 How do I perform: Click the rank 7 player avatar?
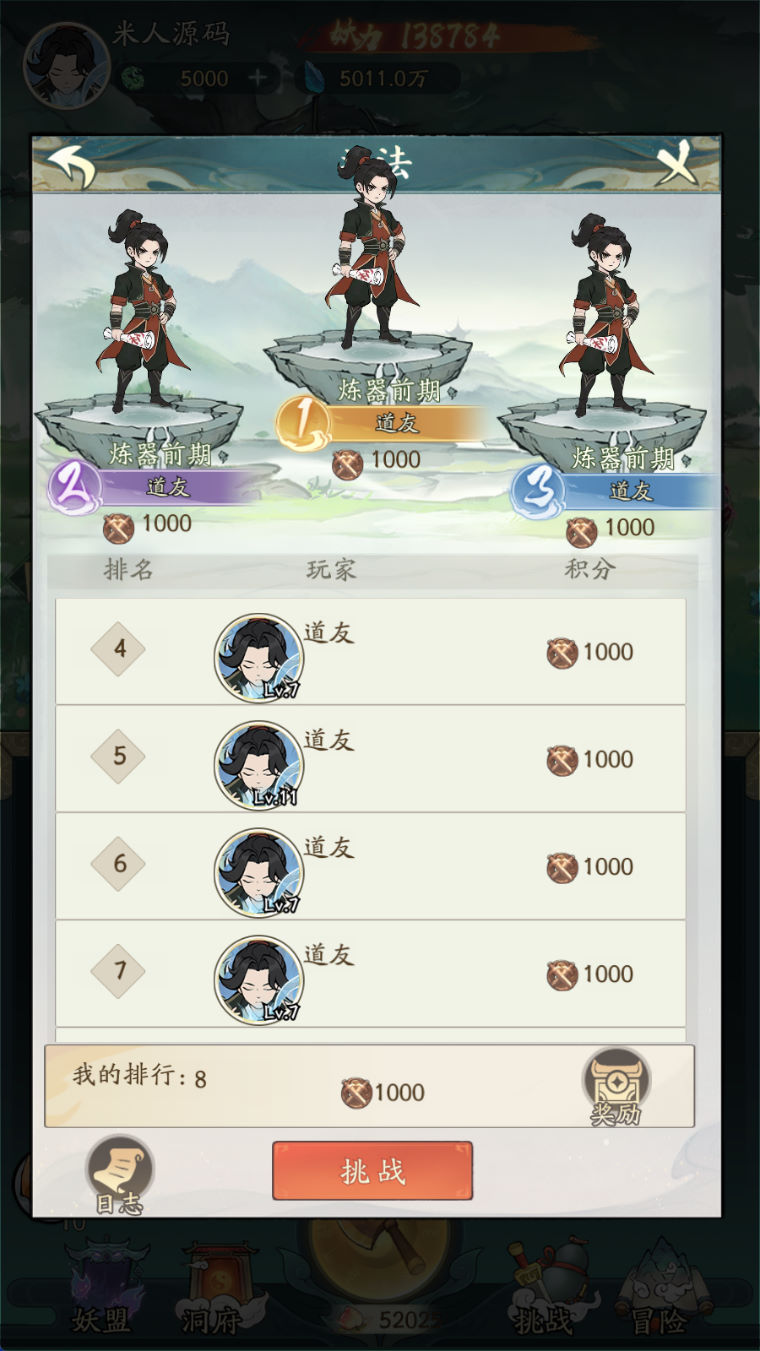click(258, 980)
